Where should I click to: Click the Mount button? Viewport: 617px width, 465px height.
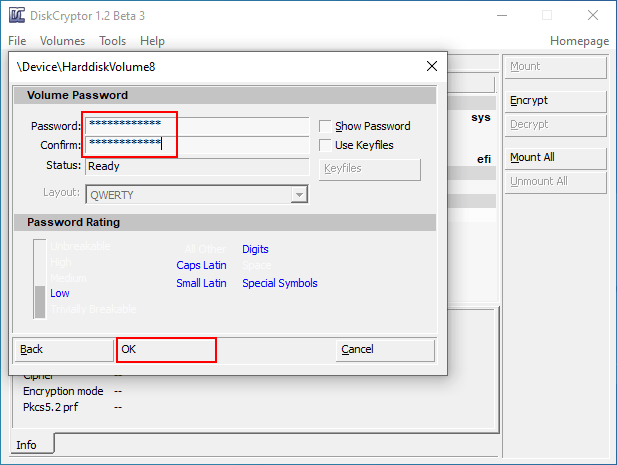tap(556, 67)
